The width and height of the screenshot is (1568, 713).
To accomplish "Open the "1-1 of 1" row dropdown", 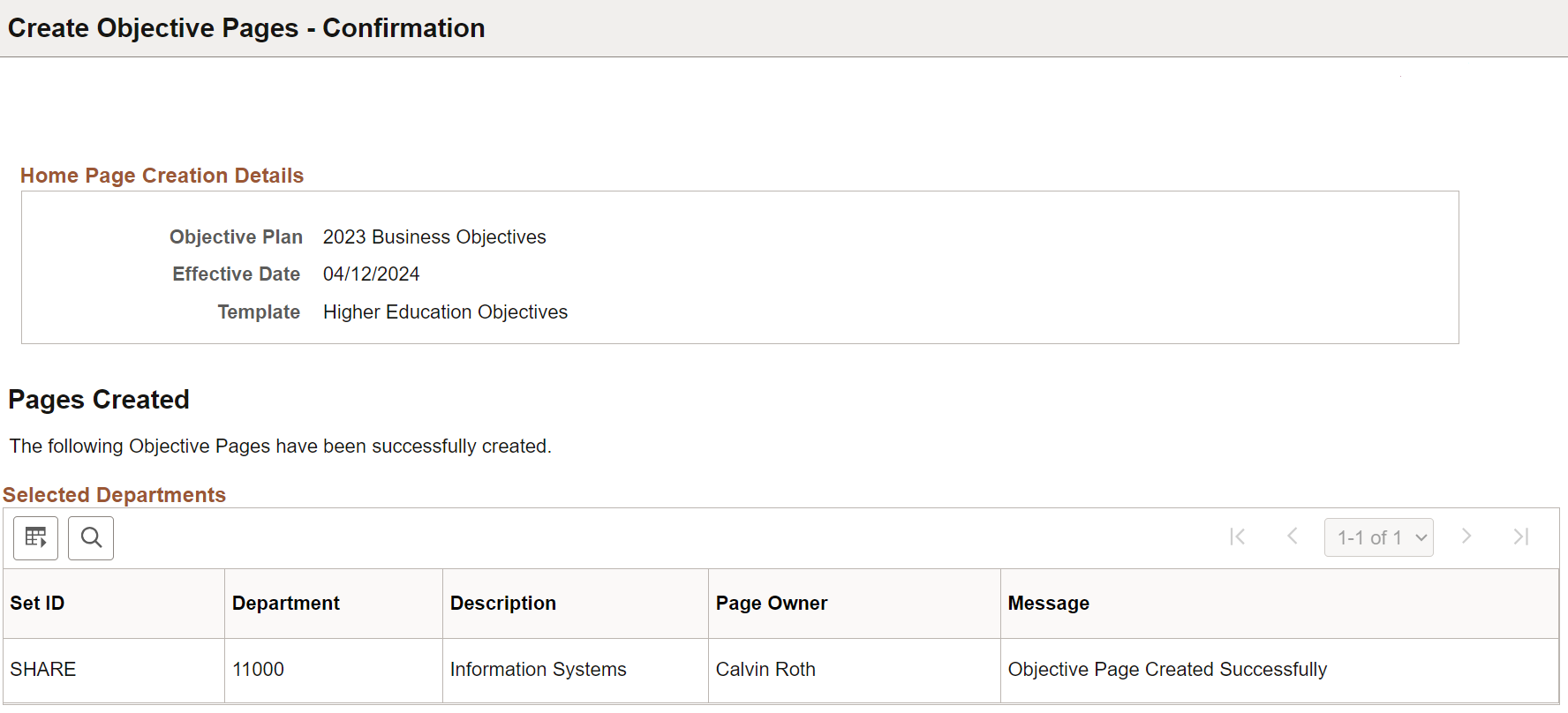I will click(x=1378, y=537).
